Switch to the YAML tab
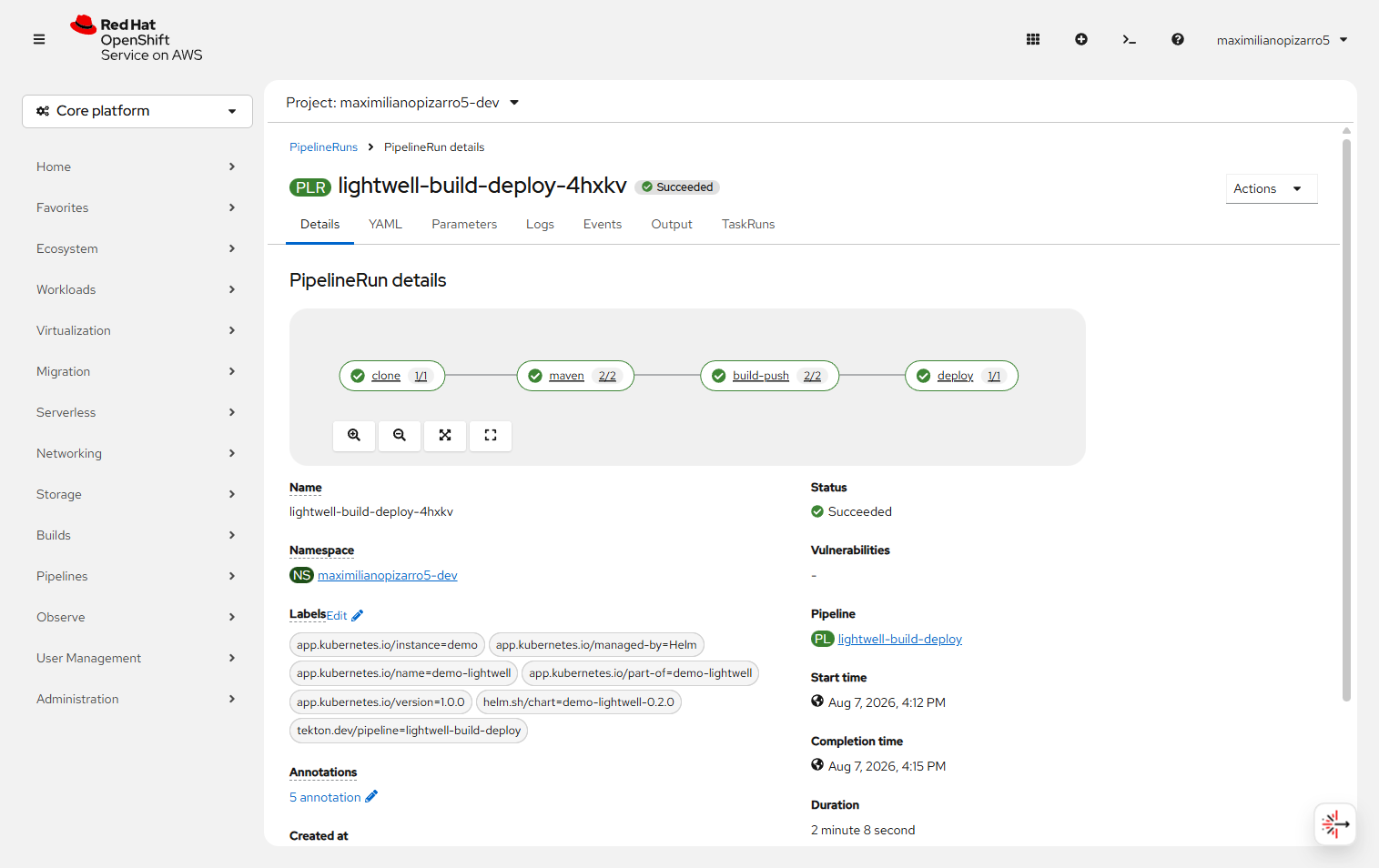 [385, 225]
